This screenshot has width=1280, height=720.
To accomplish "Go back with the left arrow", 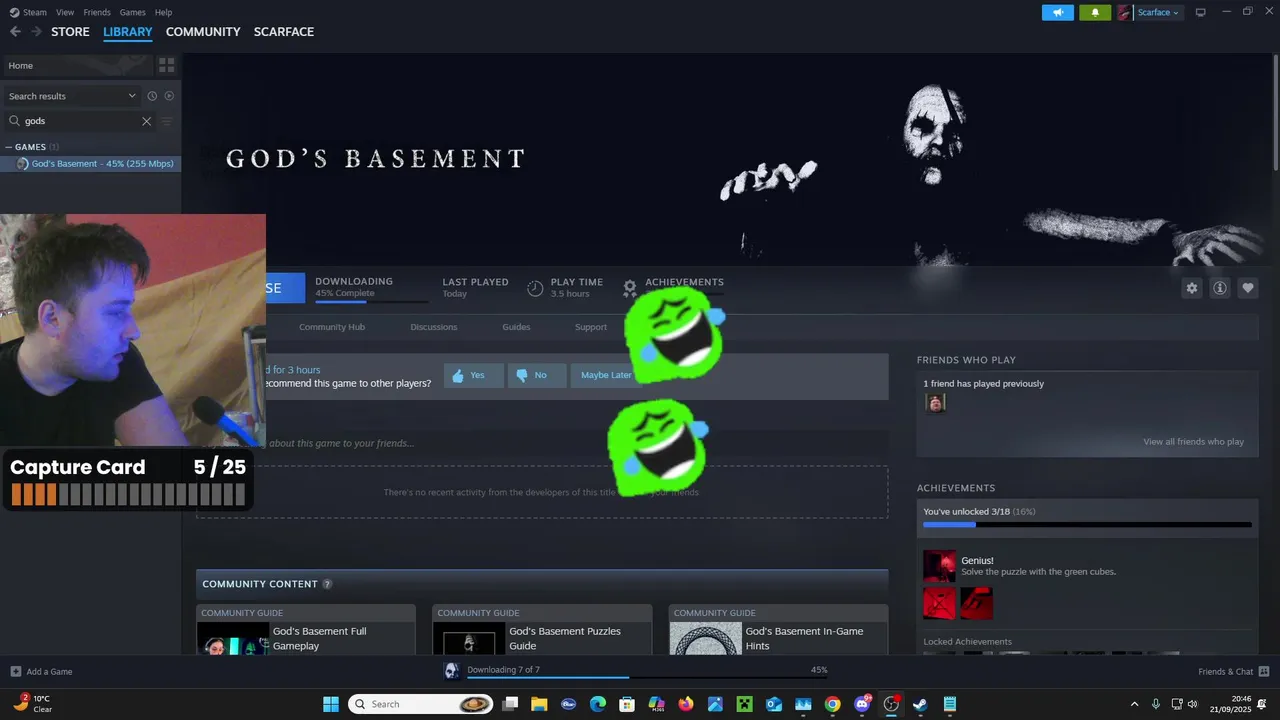I will [x=15, y=32].
